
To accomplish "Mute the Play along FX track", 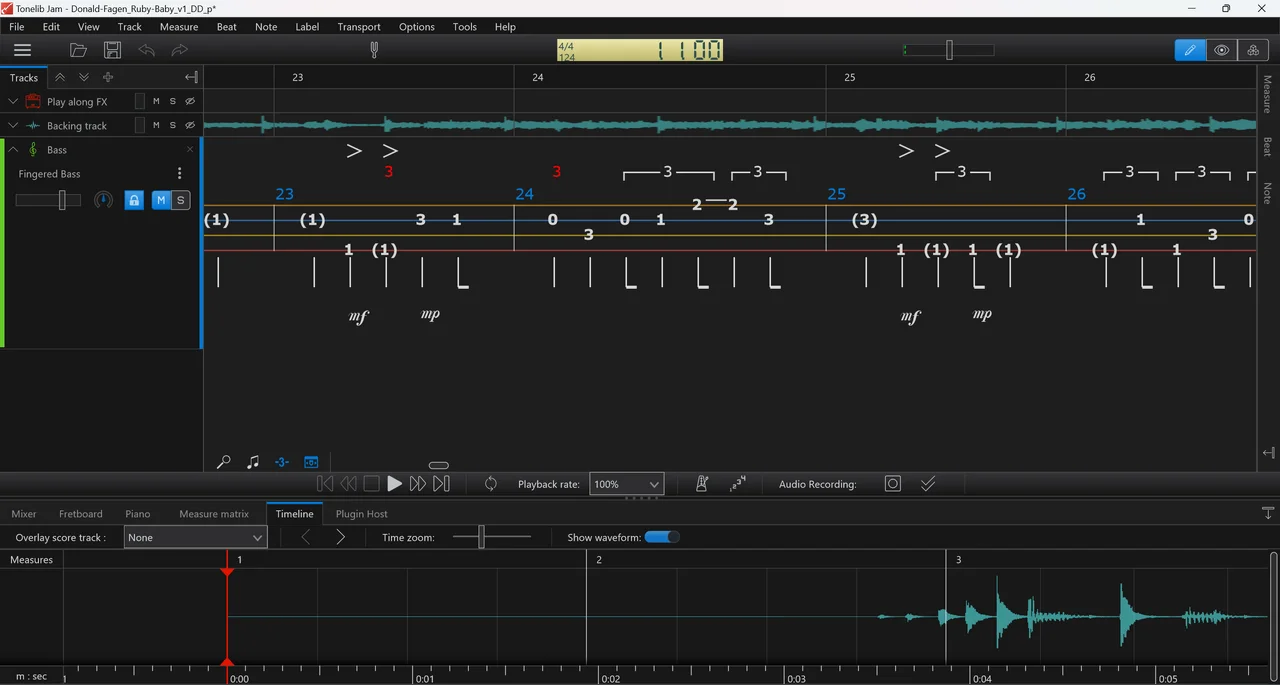I will (x=156, y=102).
